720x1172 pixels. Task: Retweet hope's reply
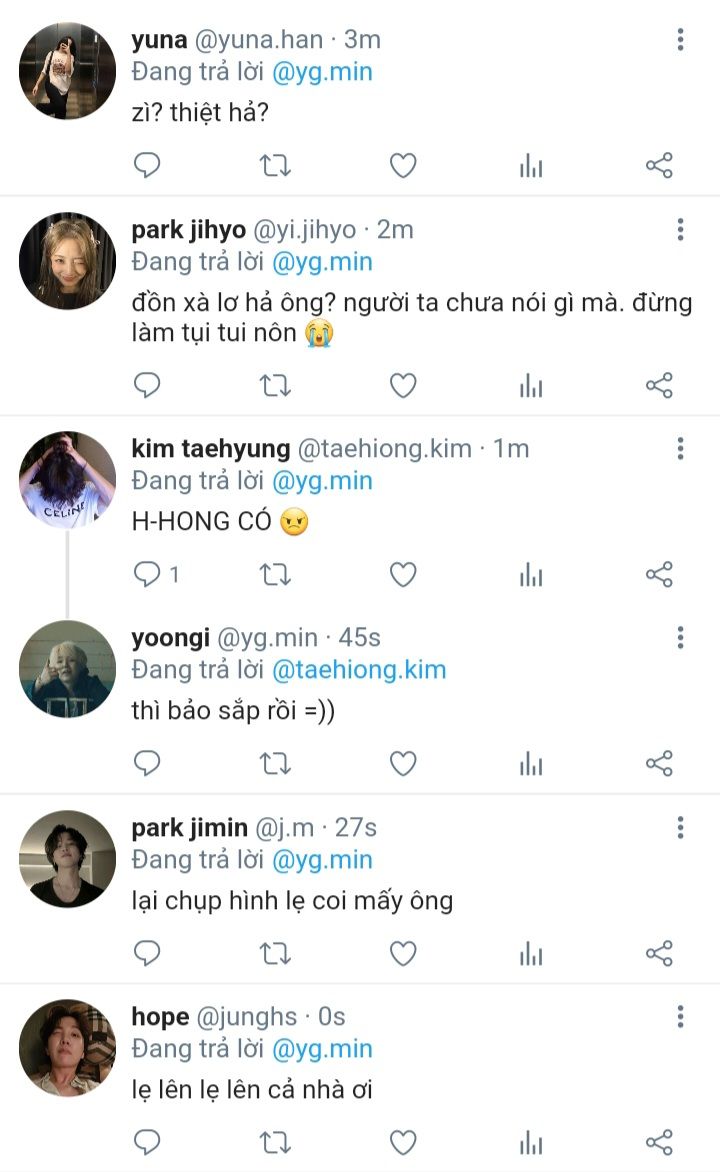point(275,1142)
